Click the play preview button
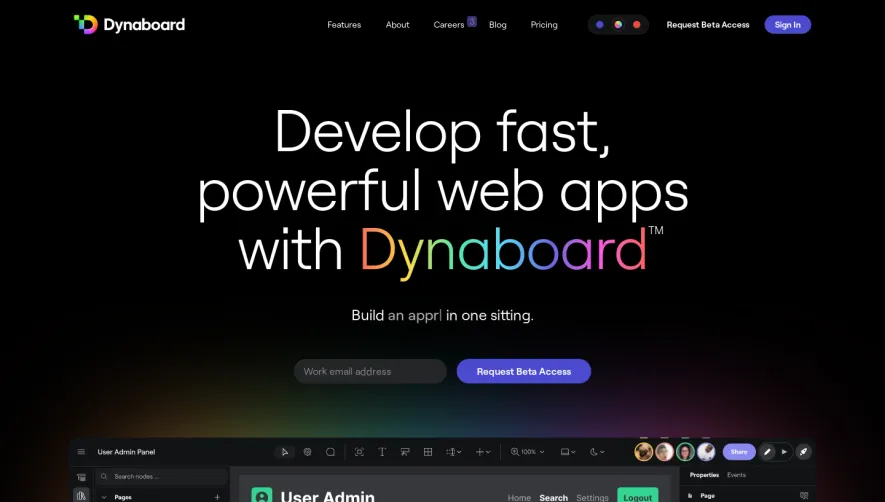Image resolution: width=885 pixels, height=502 pixels. [784, 452]
